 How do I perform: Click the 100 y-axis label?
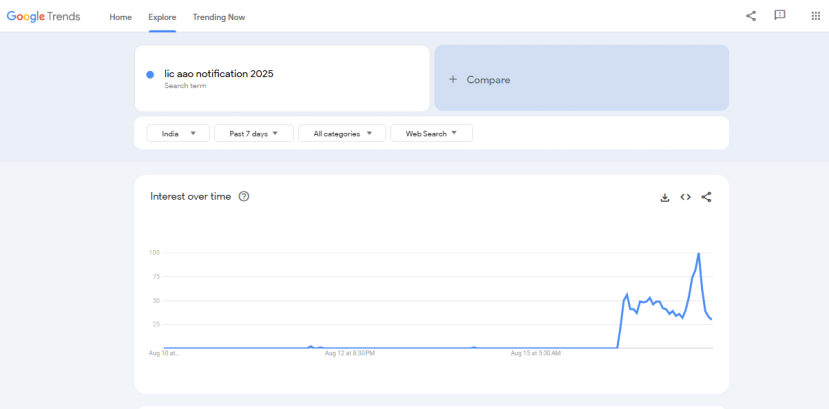click(154, 253)
